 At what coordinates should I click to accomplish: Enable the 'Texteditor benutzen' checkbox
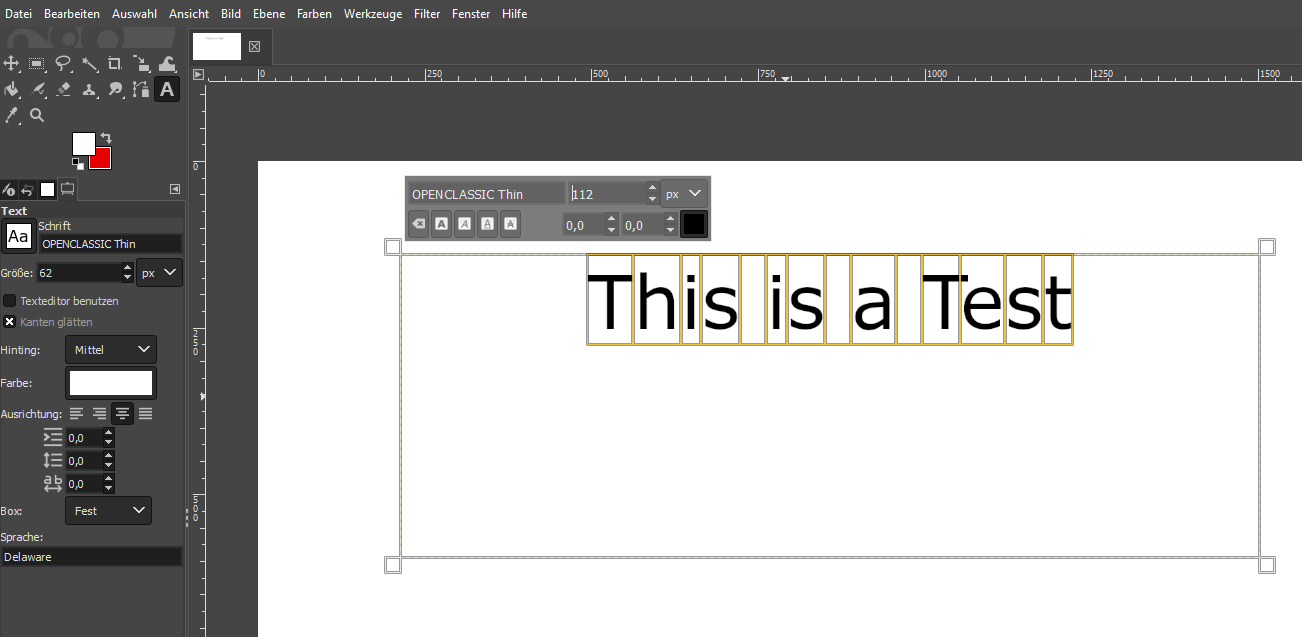click(10, 301)
